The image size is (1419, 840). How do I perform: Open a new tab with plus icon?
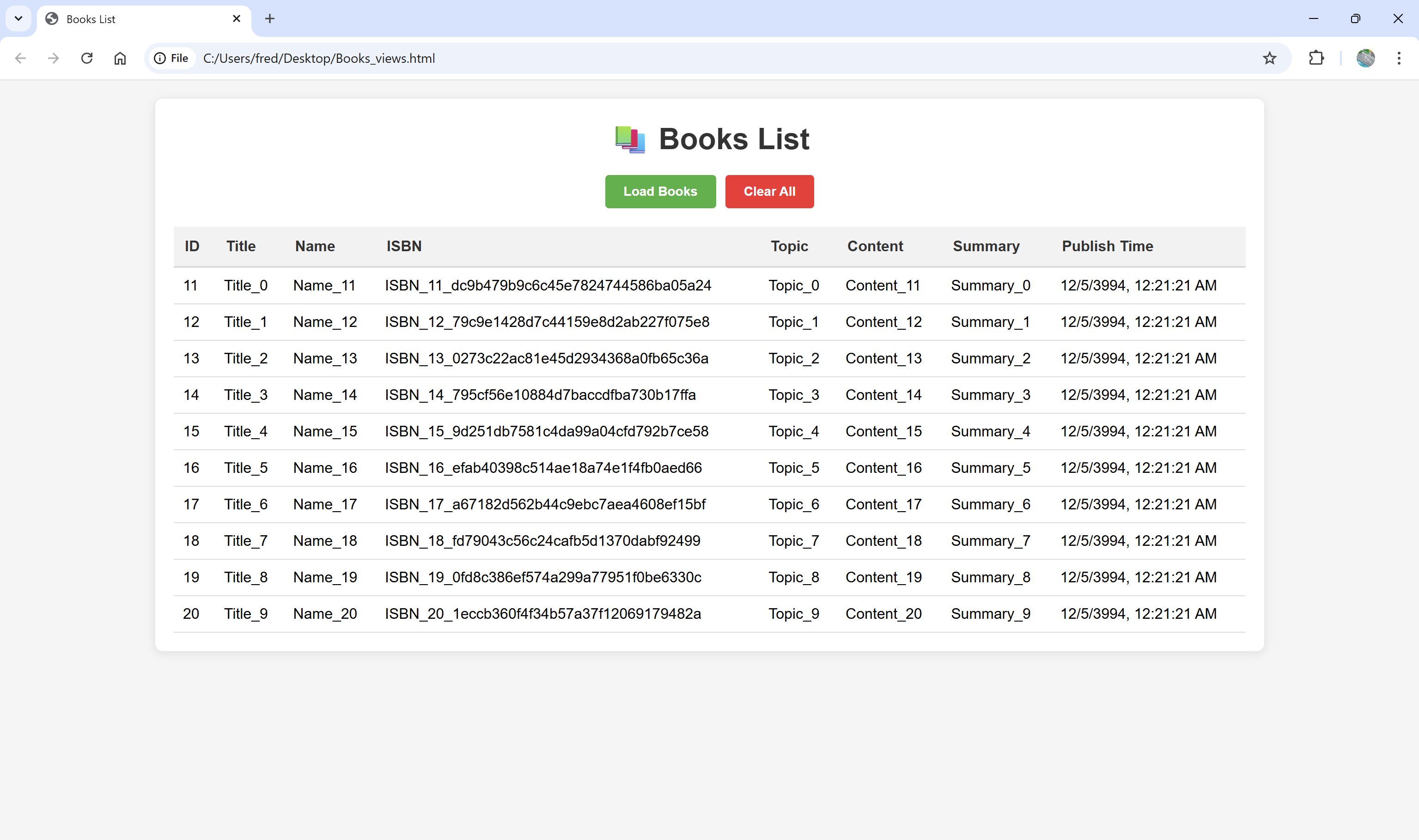pos(269,18)
